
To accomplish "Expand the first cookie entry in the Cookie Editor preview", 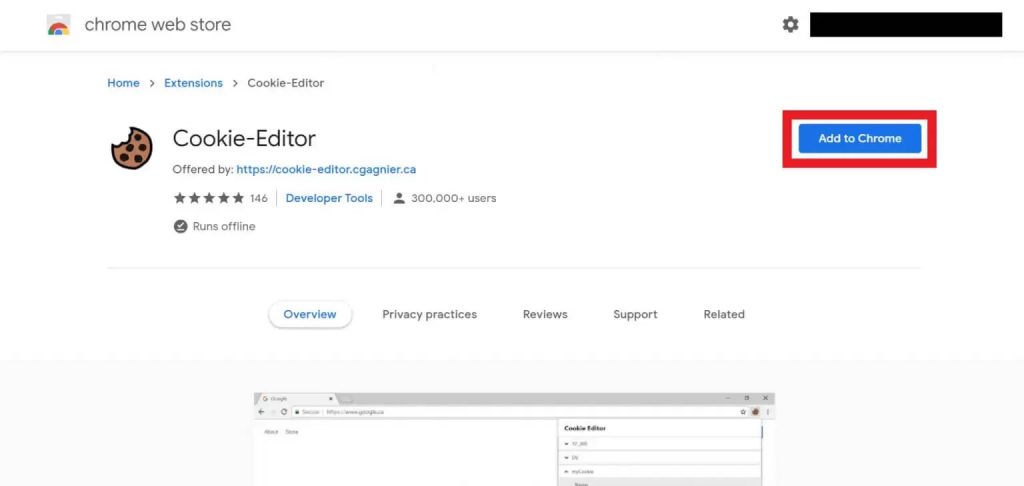I will 660,444.
